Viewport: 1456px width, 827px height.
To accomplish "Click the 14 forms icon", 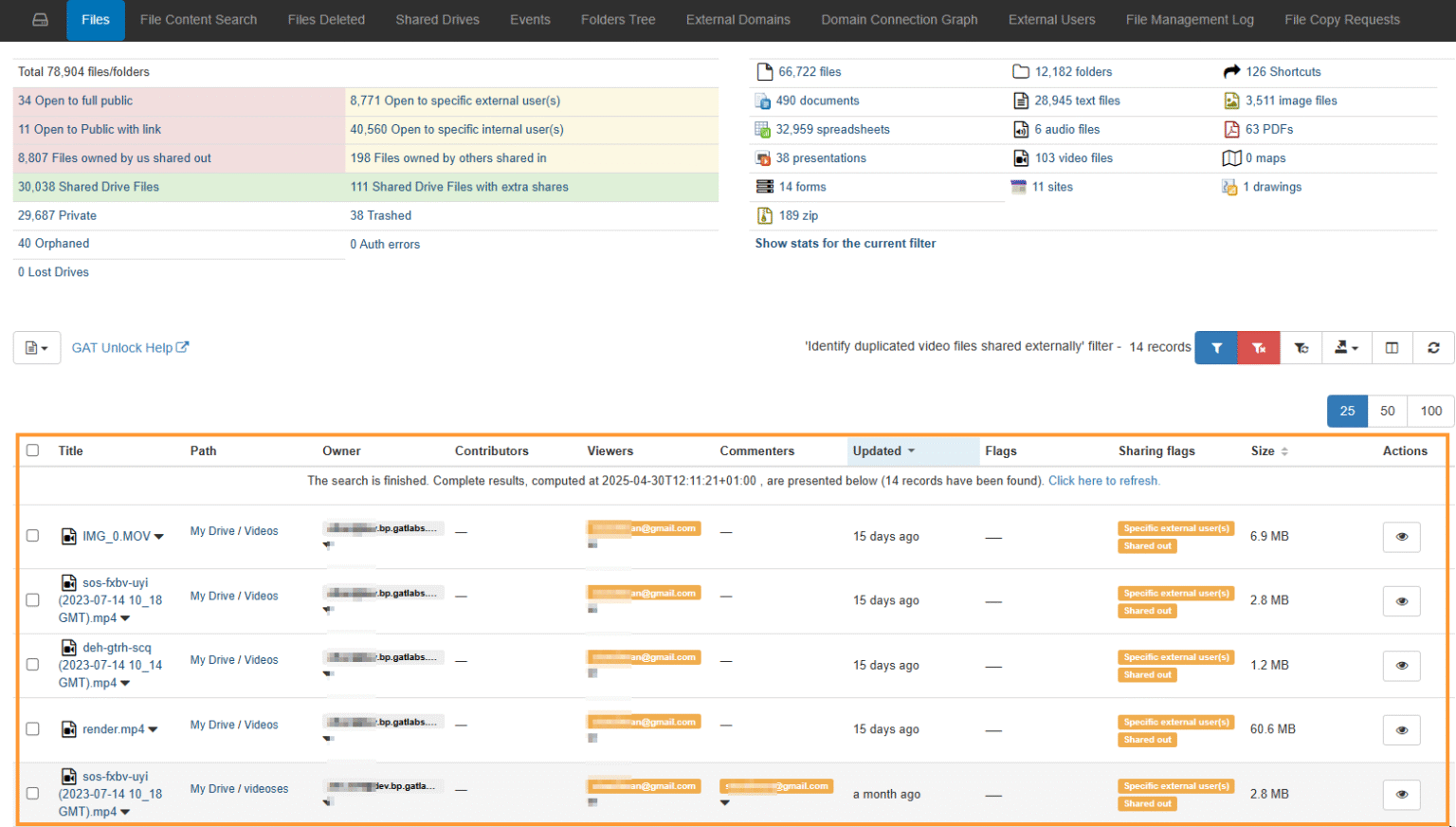I will 764,187.
